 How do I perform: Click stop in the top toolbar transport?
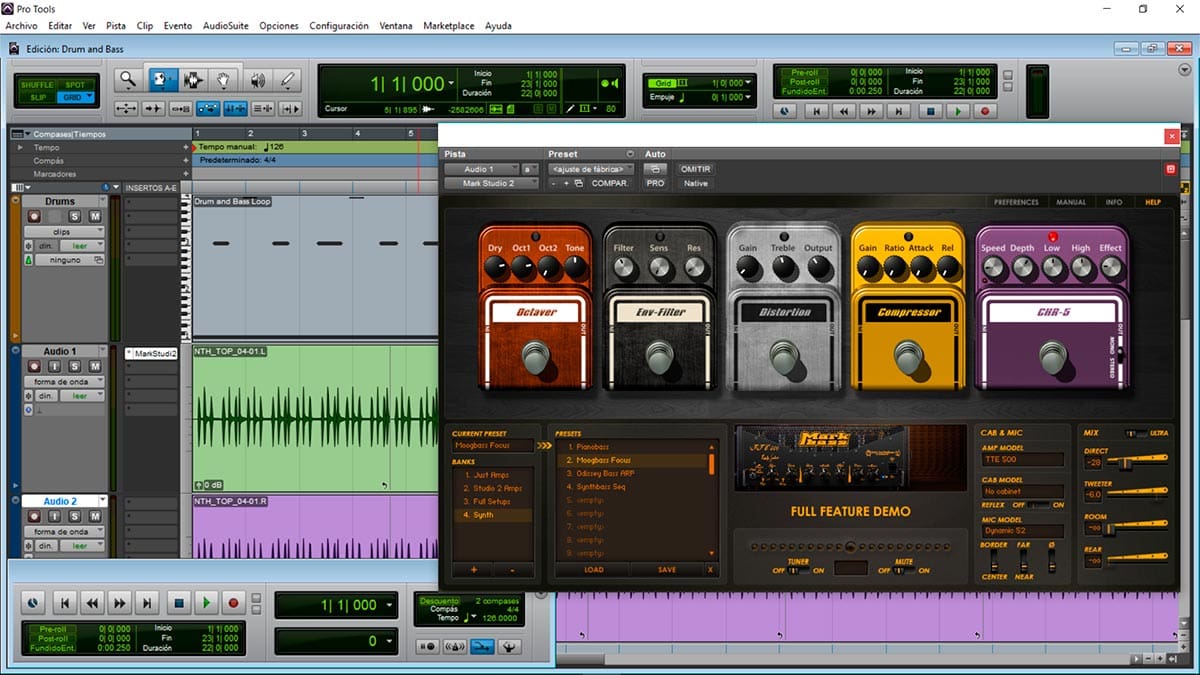[x=930, y=112]
